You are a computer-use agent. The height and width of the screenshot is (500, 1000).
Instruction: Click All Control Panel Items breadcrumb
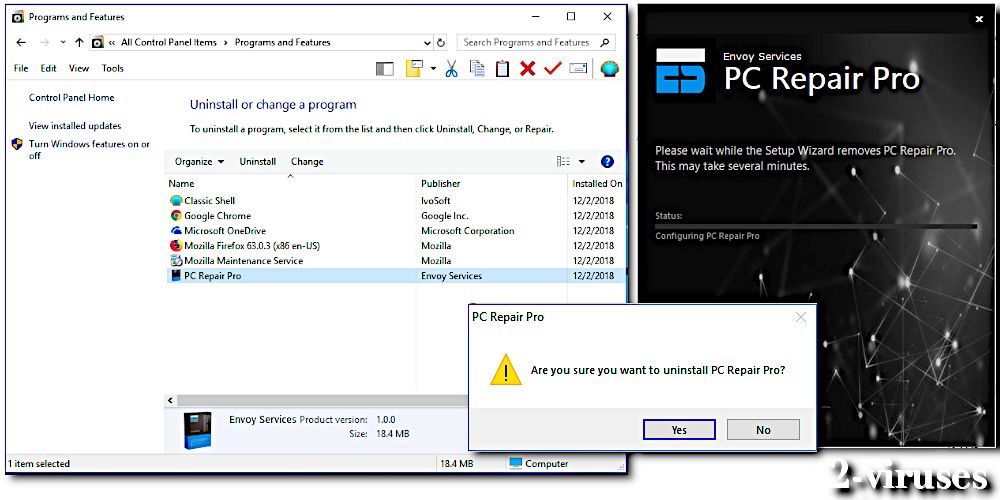tap(169, 43)
